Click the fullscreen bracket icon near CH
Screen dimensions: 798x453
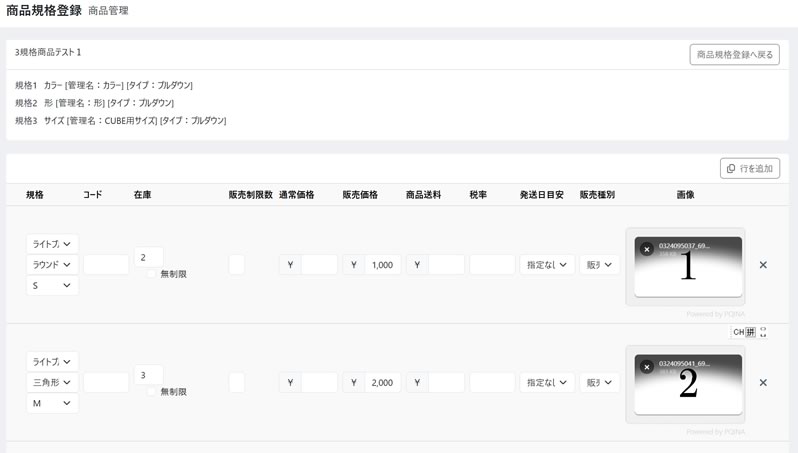(x=763, y=332)
